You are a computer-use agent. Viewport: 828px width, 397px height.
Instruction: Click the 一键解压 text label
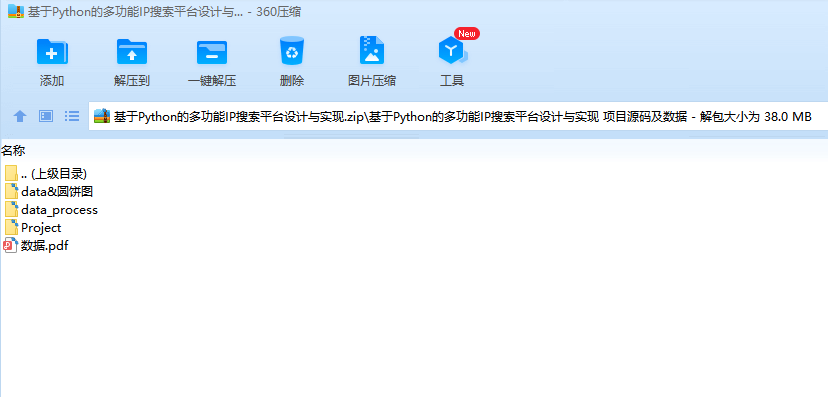(x=212, y=81)
